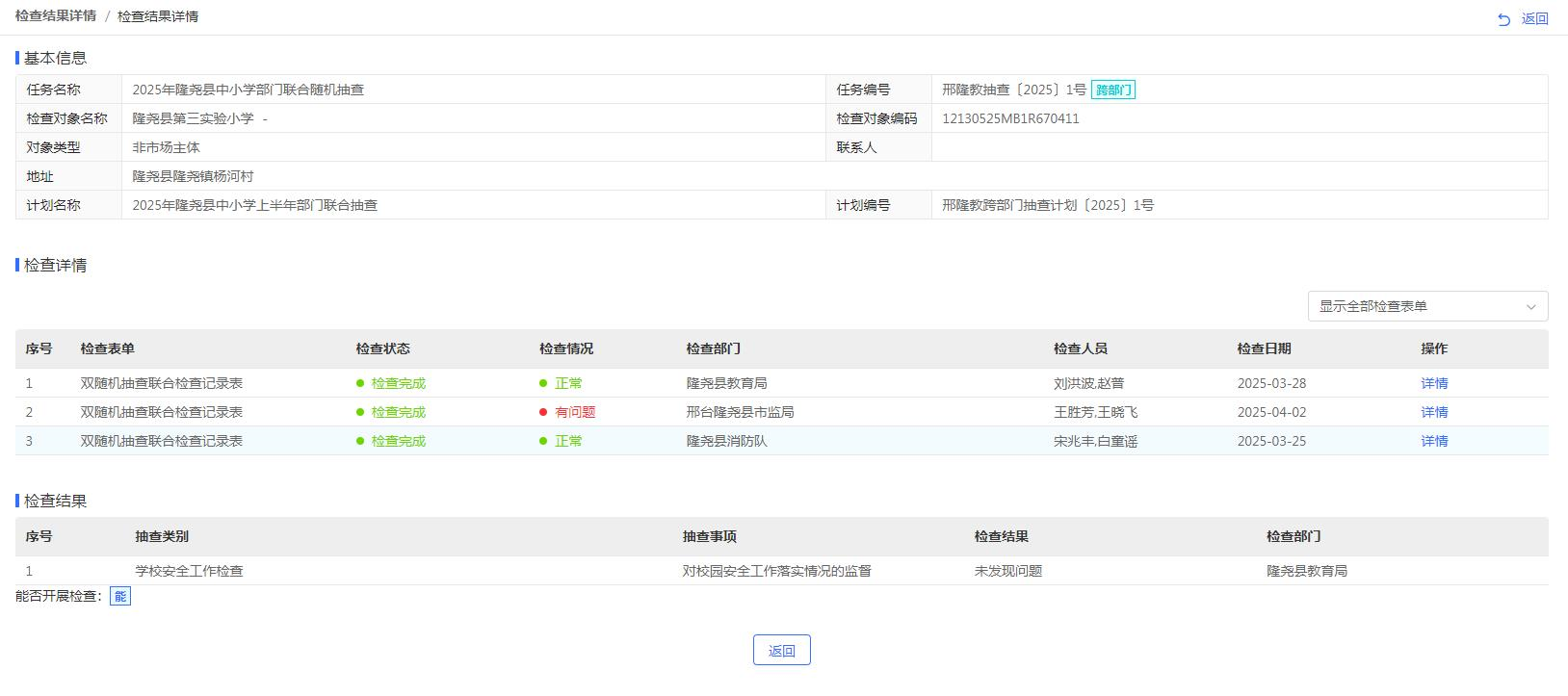
Task: Open 详情 for 隆尧县教育局 row
Action: 1434,383
